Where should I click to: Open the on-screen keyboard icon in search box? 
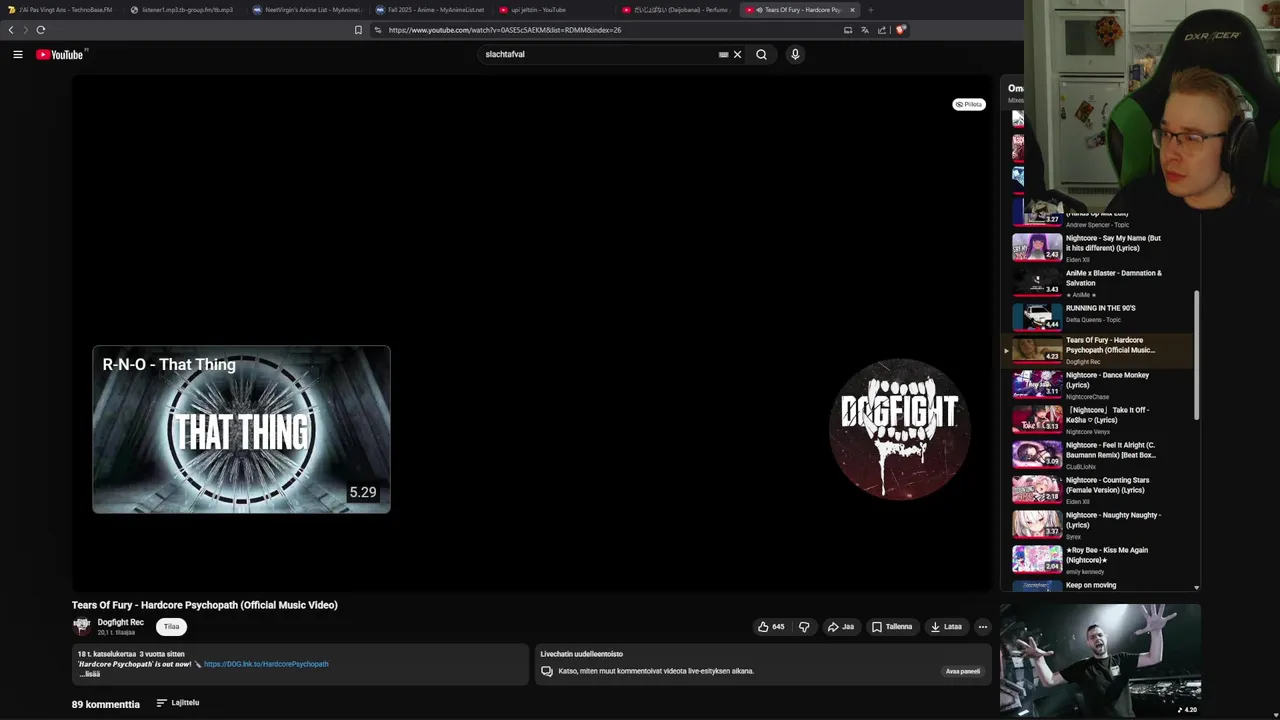[x=723, y=55]
